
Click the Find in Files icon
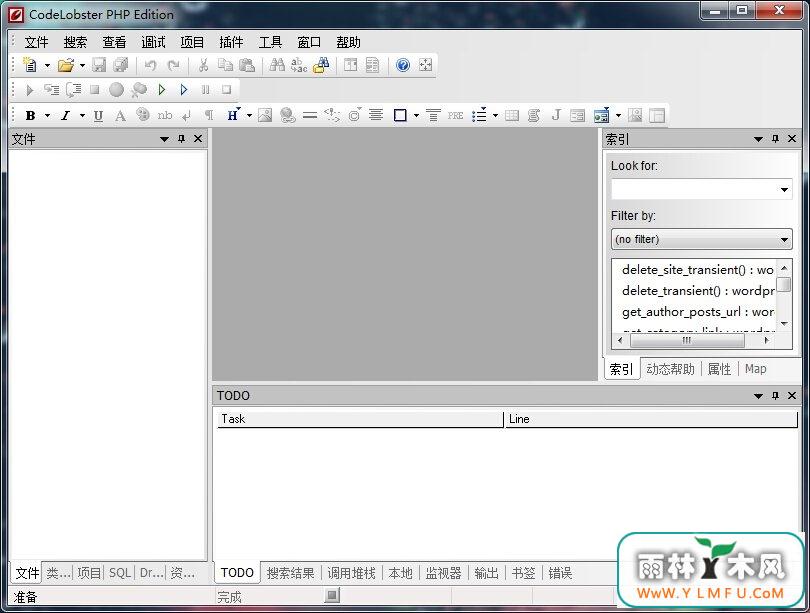pos(321,65)
